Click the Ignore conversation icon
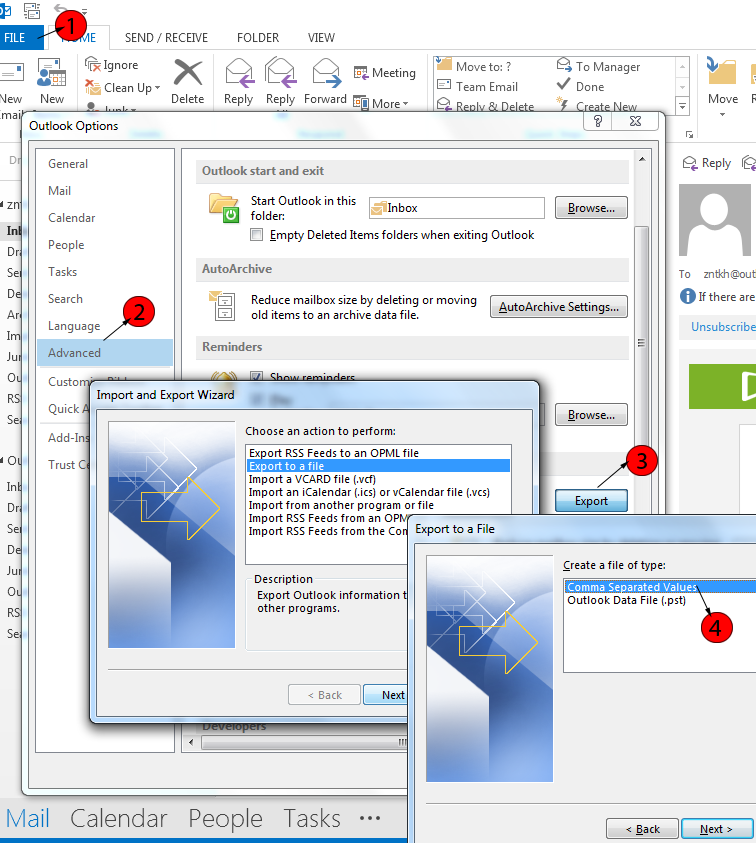The image size is (756, 843). pos(93,65)
